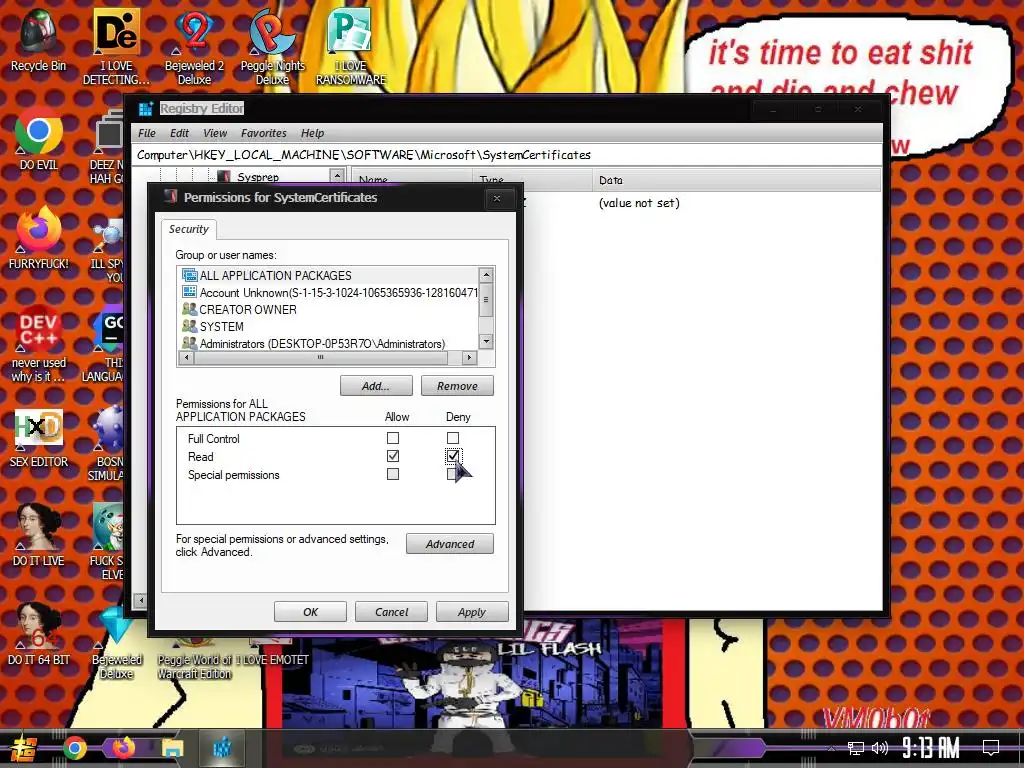
Task: Click left arrow of user list horizontal scrollbar
Action: pyautogui.click(x=187, y=358)
